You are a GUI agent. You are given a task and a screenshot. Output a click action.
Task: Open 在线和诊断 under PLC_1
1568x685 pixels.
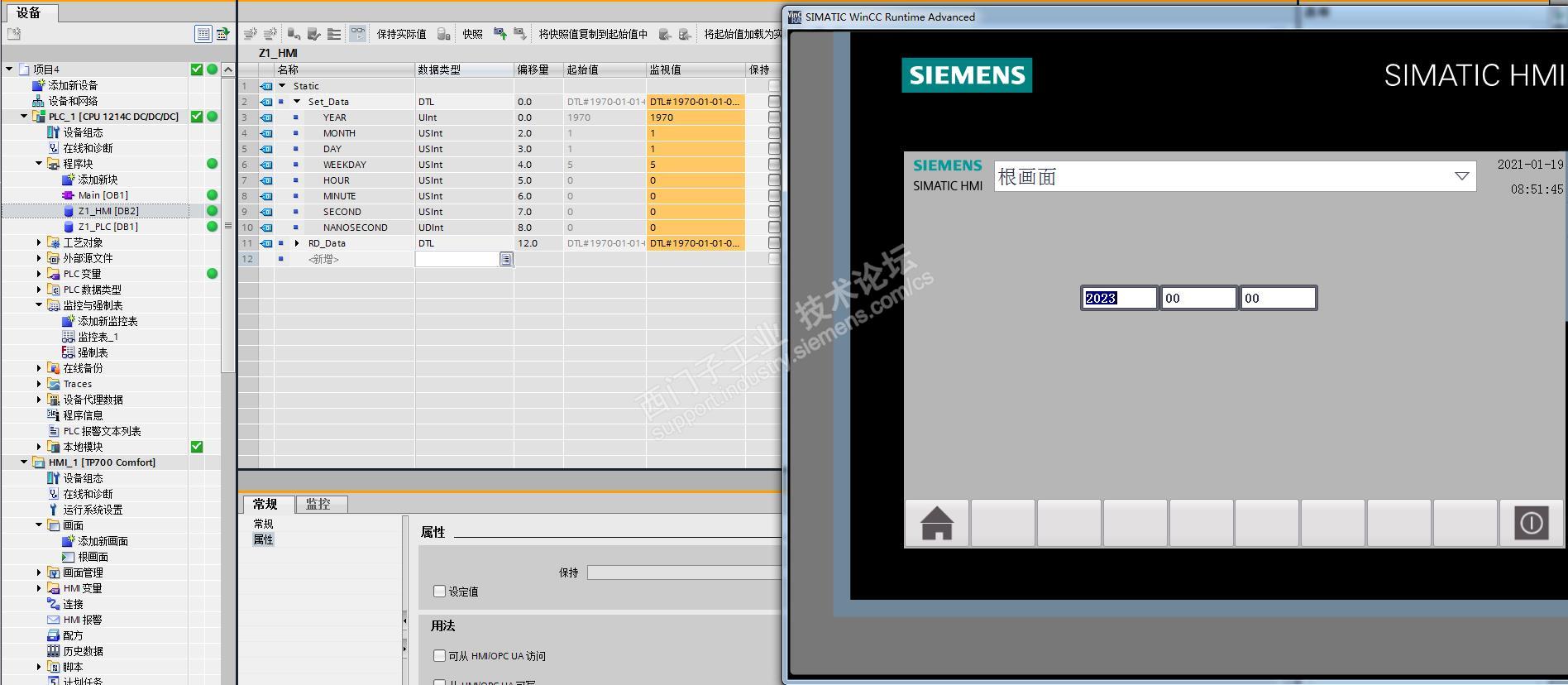pyautogui.click(x=88, y=148)
